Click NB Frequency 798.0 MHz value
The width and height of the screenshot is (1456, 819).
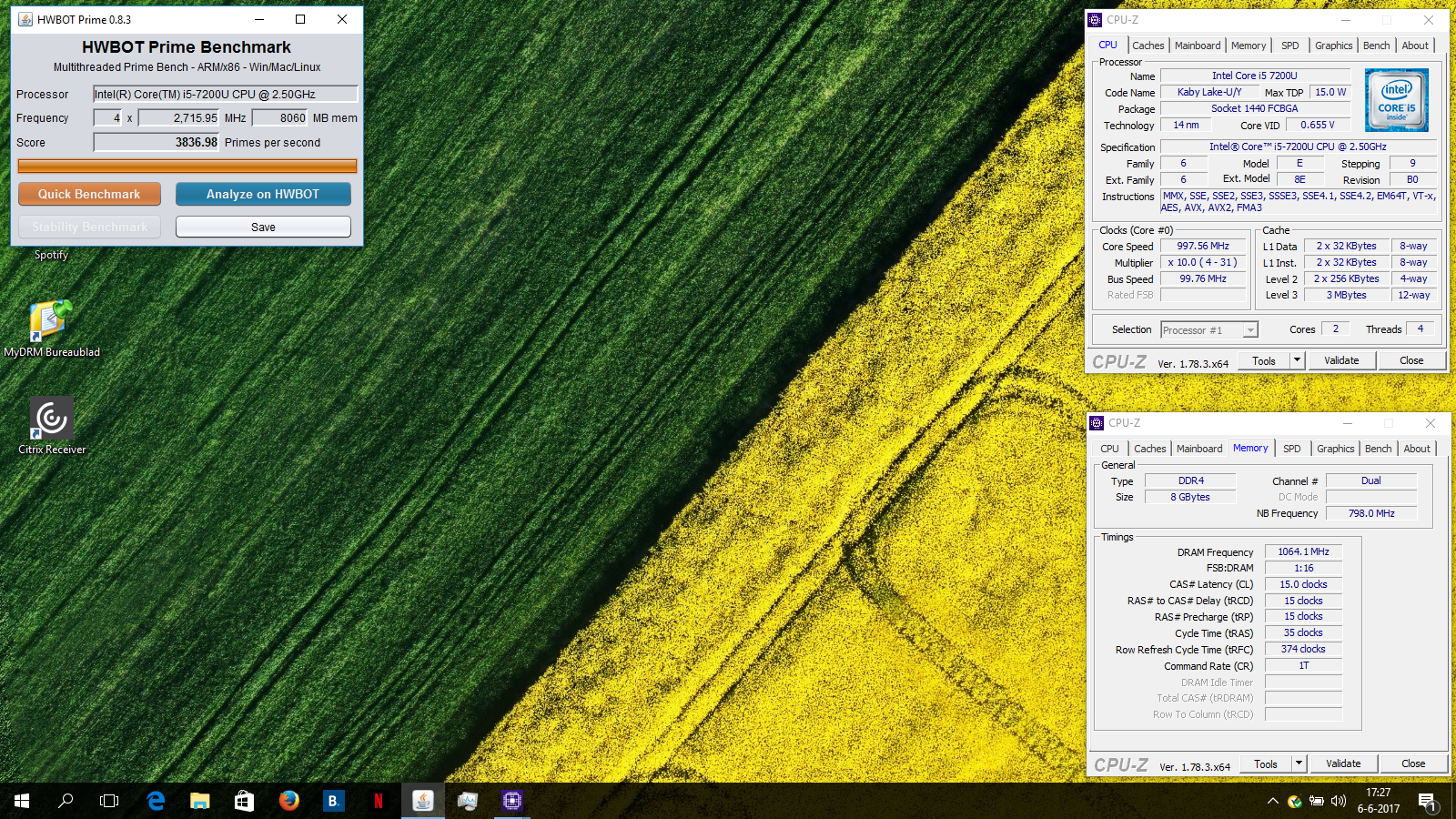[x=1370, y=513]
